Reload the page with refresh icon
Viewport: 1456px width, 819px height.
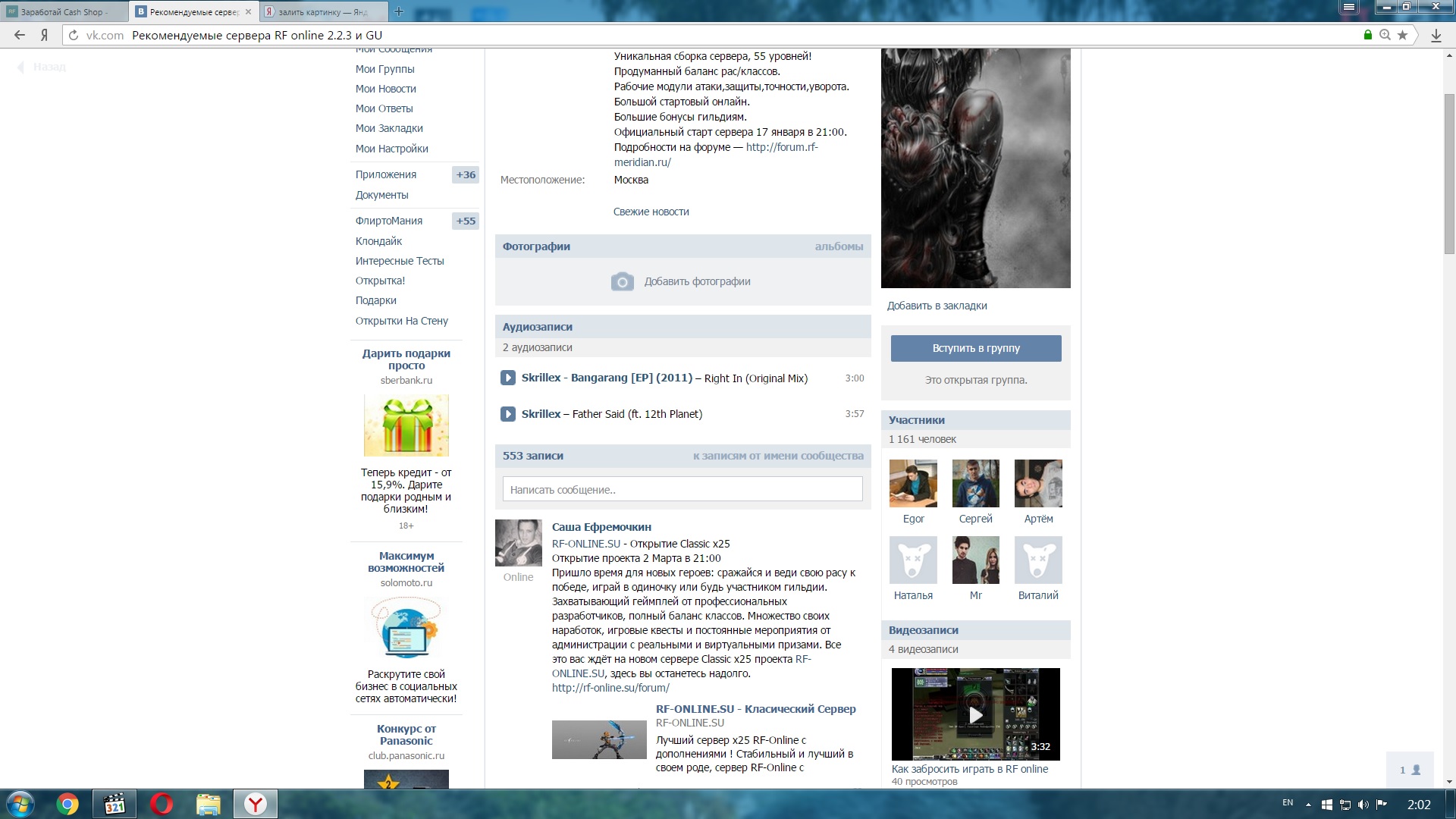(x=74, y=35)
